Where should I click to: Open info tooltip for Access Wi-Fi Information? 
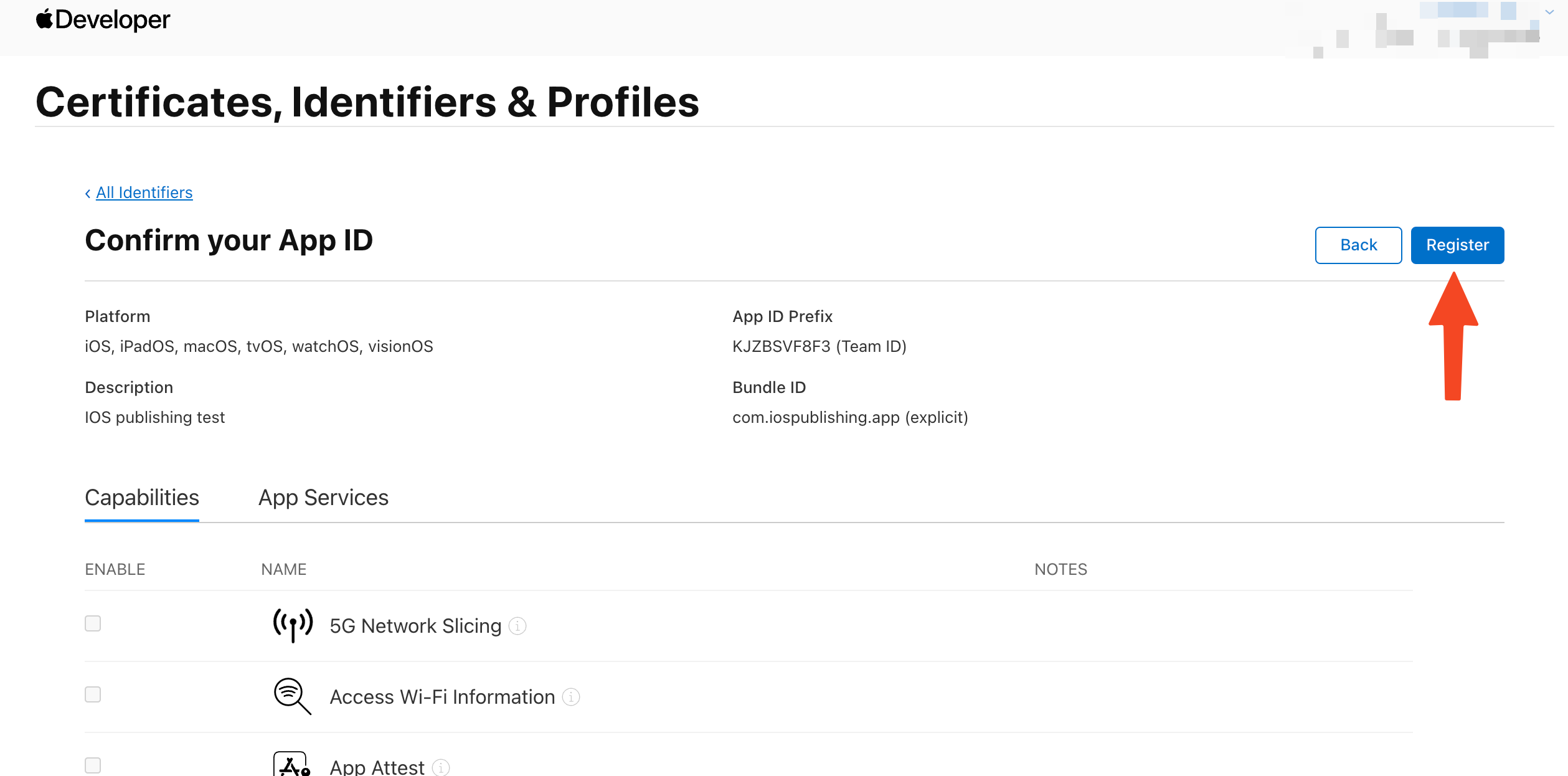[x=571, y=697]
